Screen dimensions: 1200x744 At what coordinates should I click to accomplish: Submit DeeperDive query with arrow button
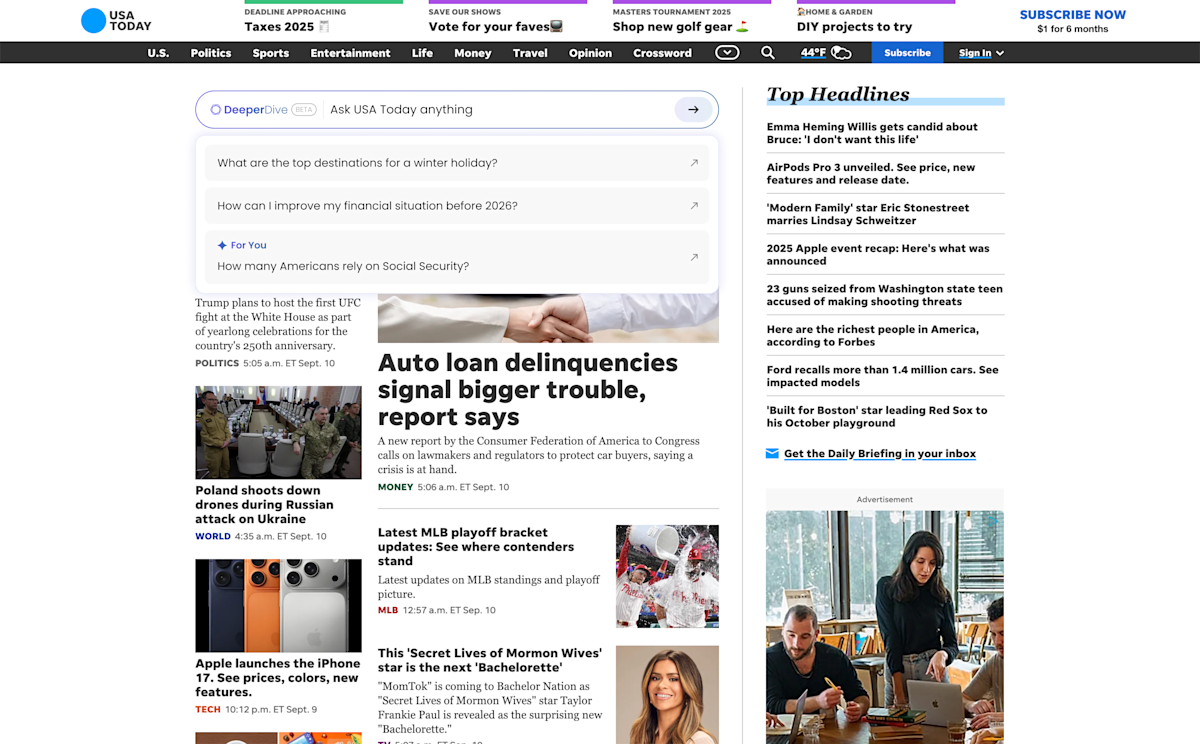pyautogui.click(x=693, y=110)
